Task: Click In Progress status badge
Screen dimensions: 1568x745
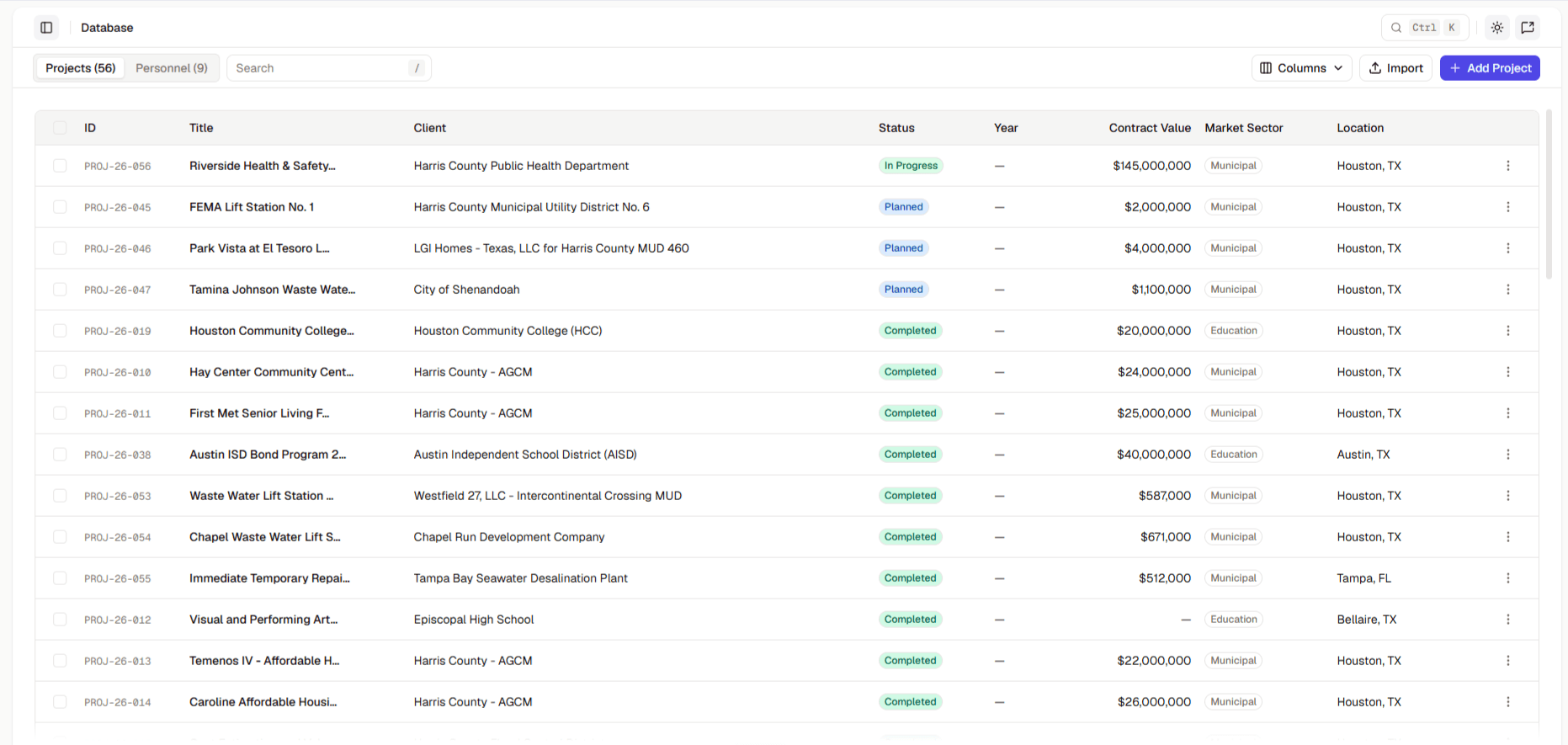Action: (911, 166)
